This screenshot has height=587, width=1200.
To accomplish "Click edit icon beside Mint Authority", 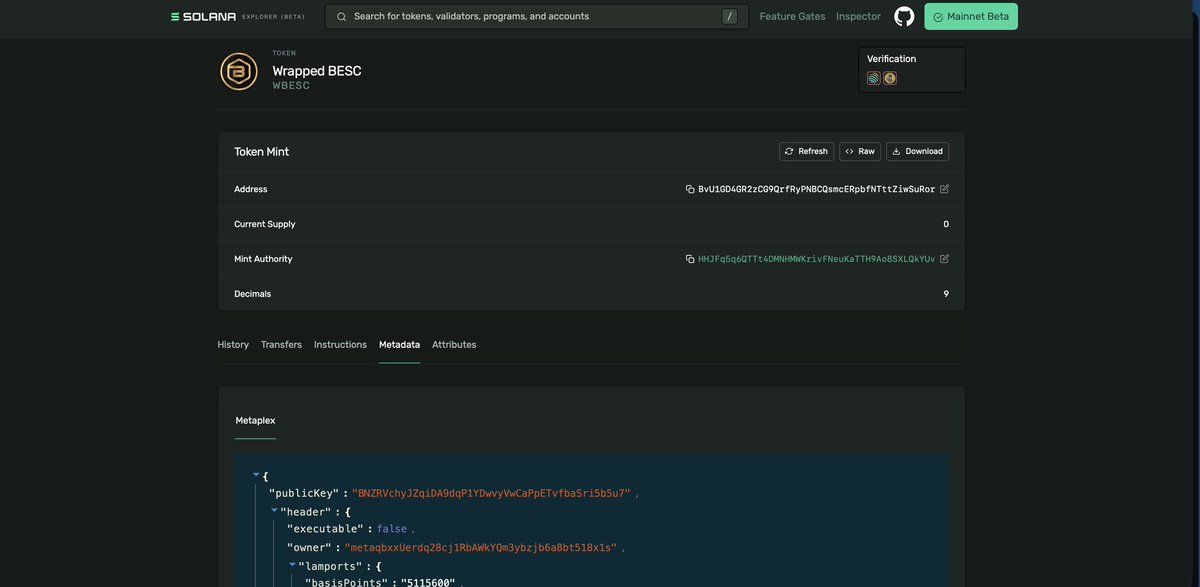I will [945, 259].
